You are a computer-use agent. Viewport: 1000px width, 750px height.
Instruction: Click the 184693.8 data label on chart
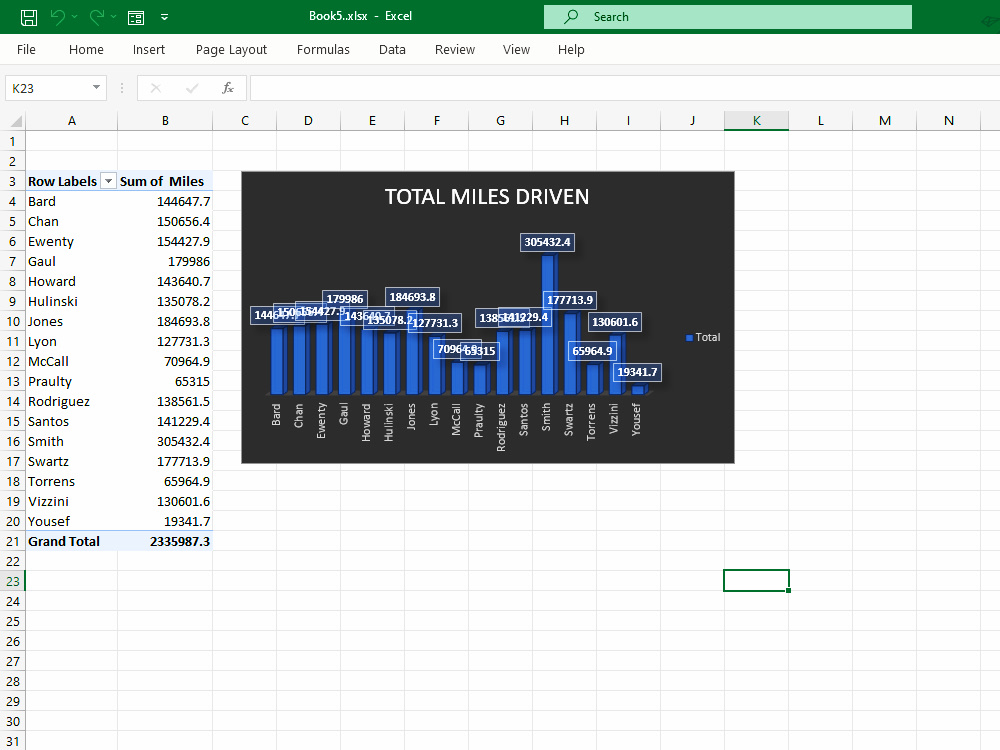412,297
